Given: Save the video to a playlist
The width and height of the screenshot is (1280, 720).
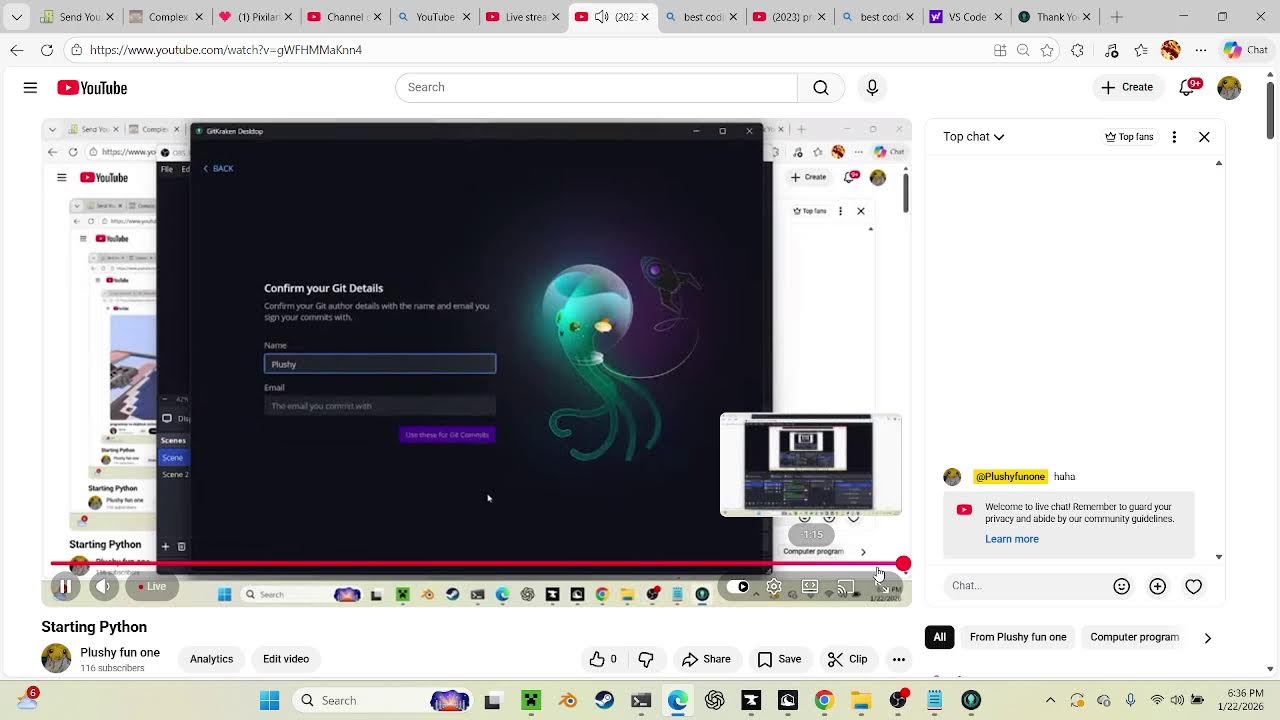Looking at the screenshot, I should [779, 659].
